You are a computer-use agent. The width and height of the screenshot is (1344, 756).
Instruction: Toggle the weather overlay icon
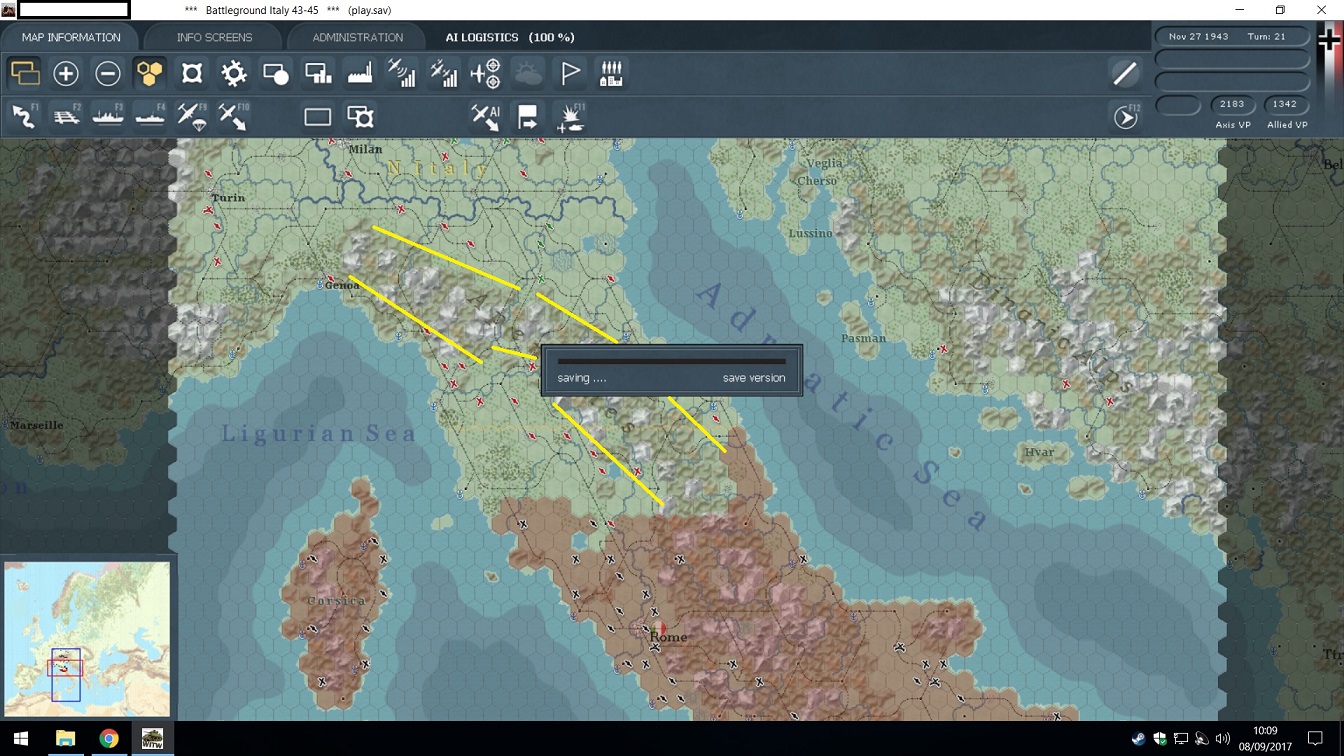coord(528,74)
